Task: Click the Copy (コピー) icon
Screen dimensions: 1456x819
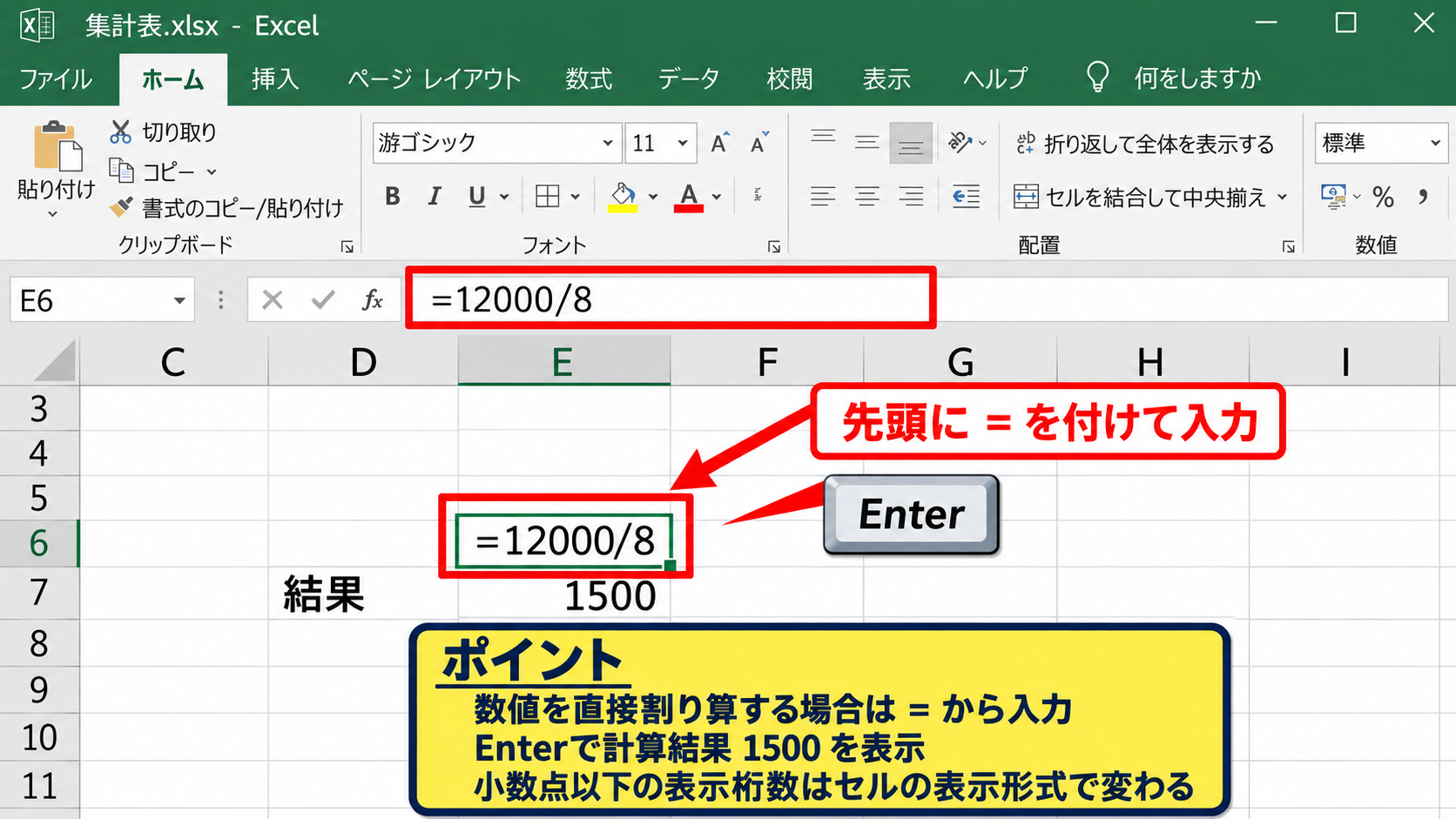Action: 121,171
